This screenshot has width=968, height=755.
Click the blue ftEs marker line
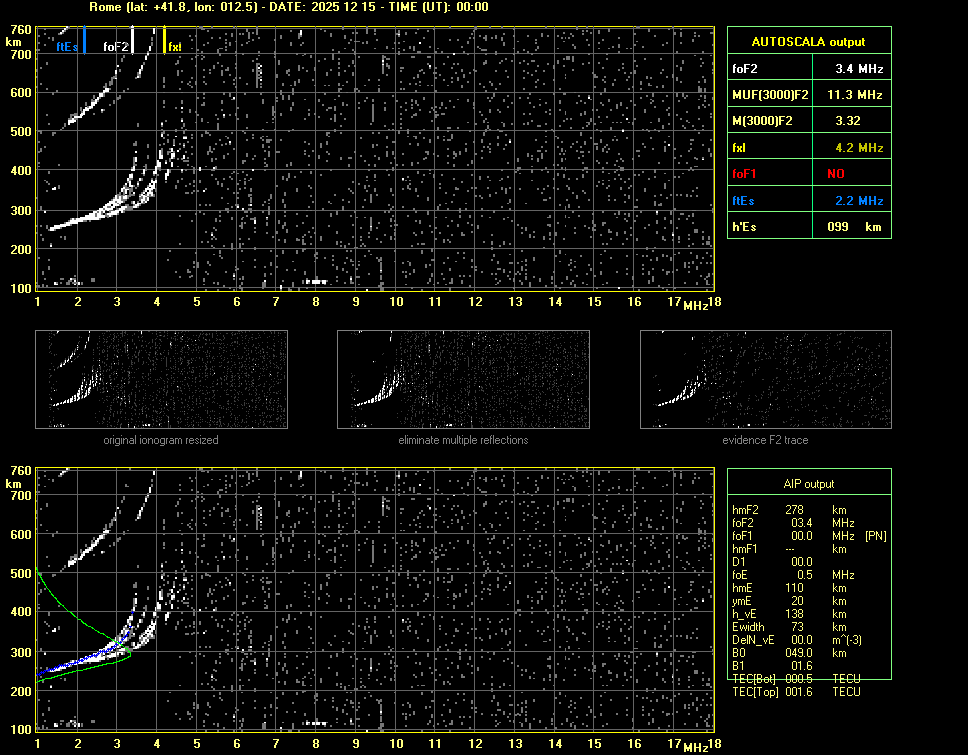tap(85, 41)
